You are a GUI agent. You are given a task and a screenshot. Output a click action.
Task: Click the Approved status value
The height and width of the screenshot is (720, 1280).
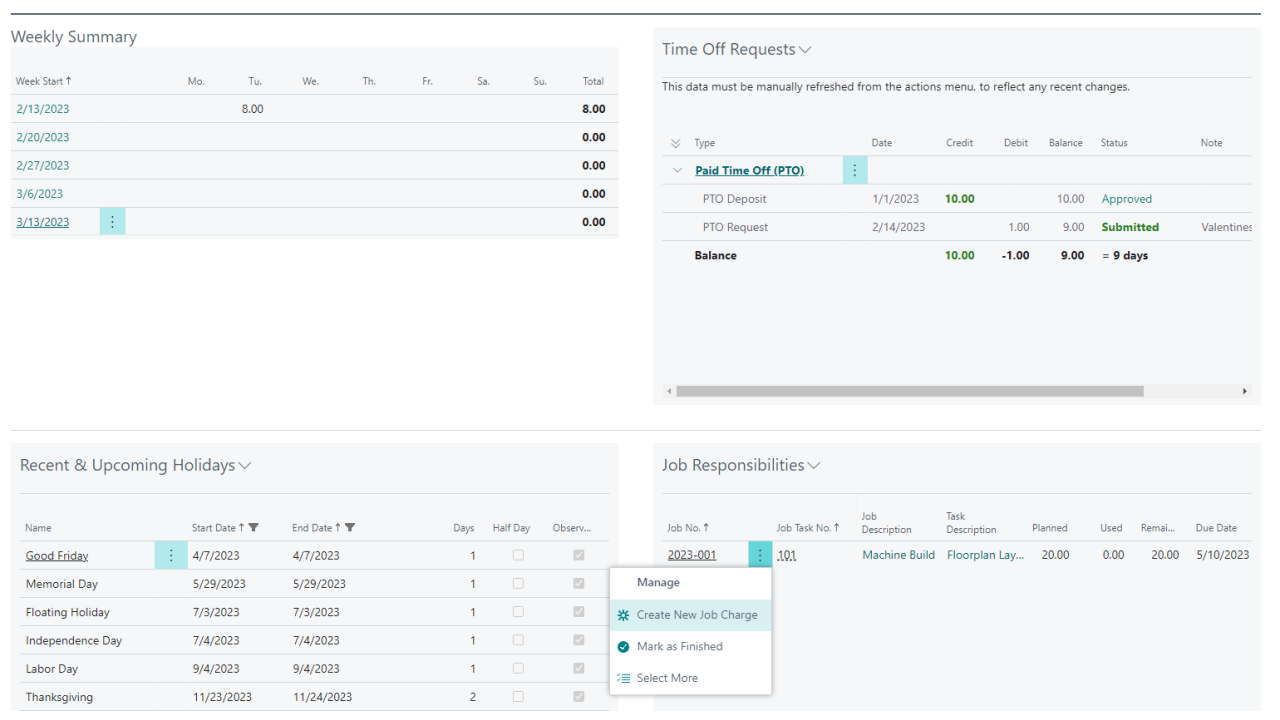point(1127,199)
